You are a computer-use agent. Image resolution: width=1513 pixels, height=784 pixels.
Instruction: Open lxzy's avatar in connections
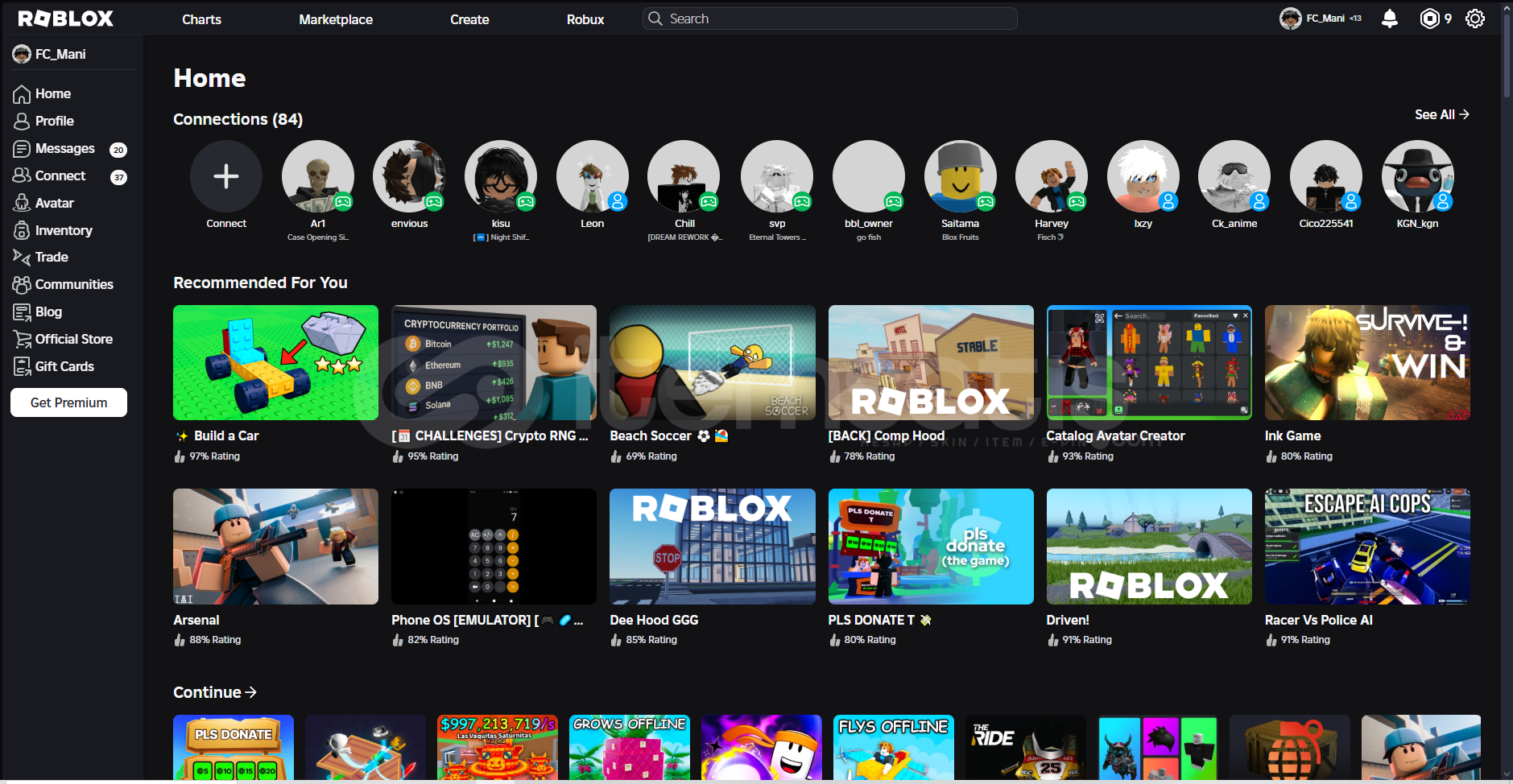click(1143, 176)
